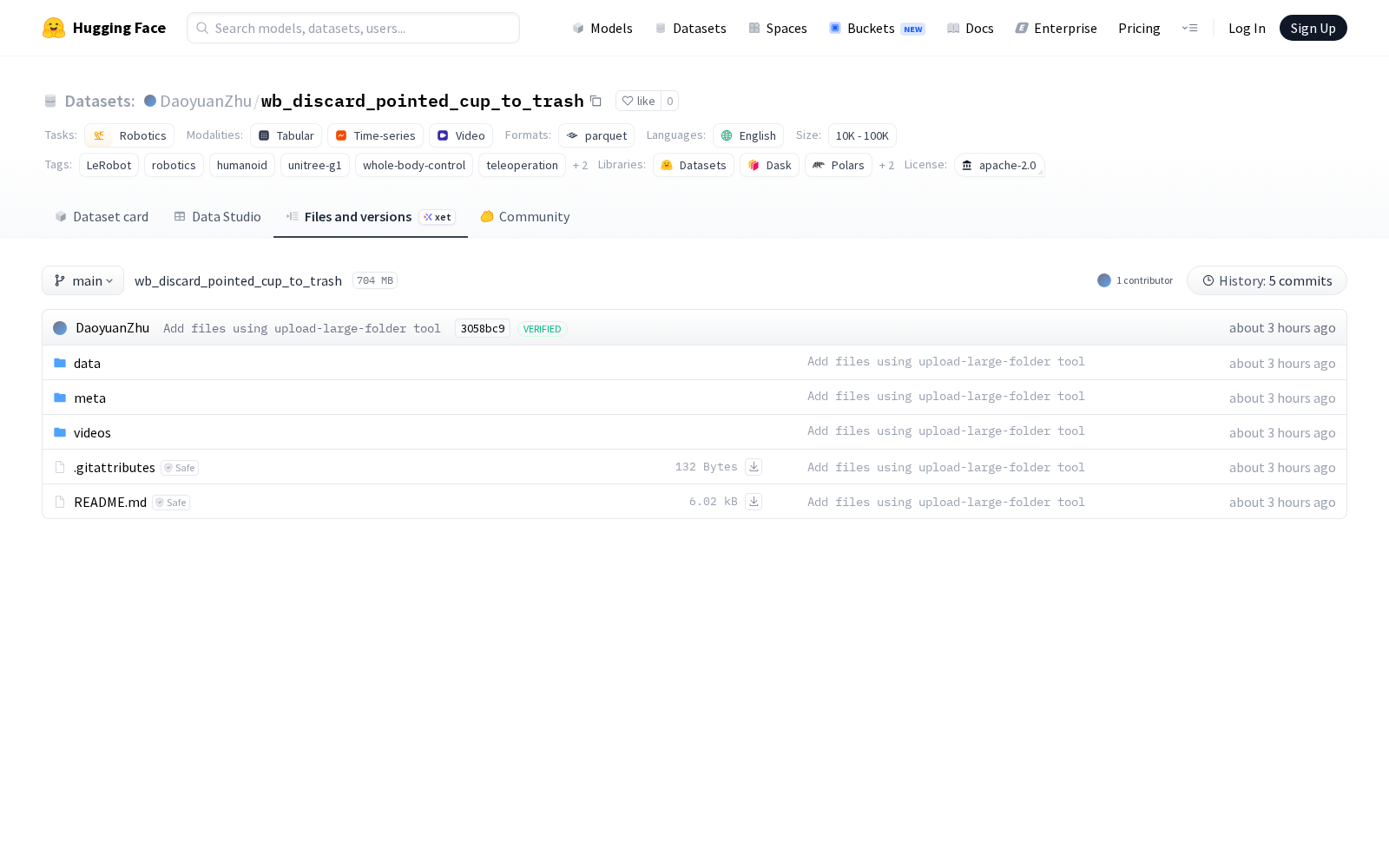Filter by Tabular modality
Image resolution: width=1389 pixels, height=868 pixels.
coord(286,135)
